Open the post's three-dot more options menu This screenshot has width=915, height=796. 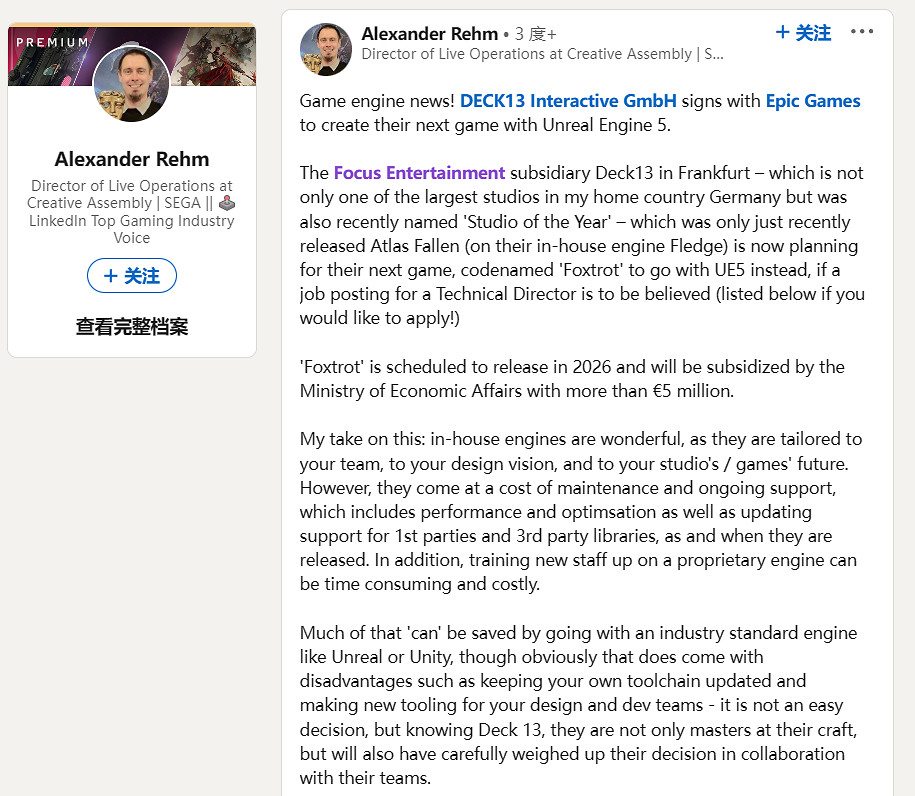click(x=861, y=32)
